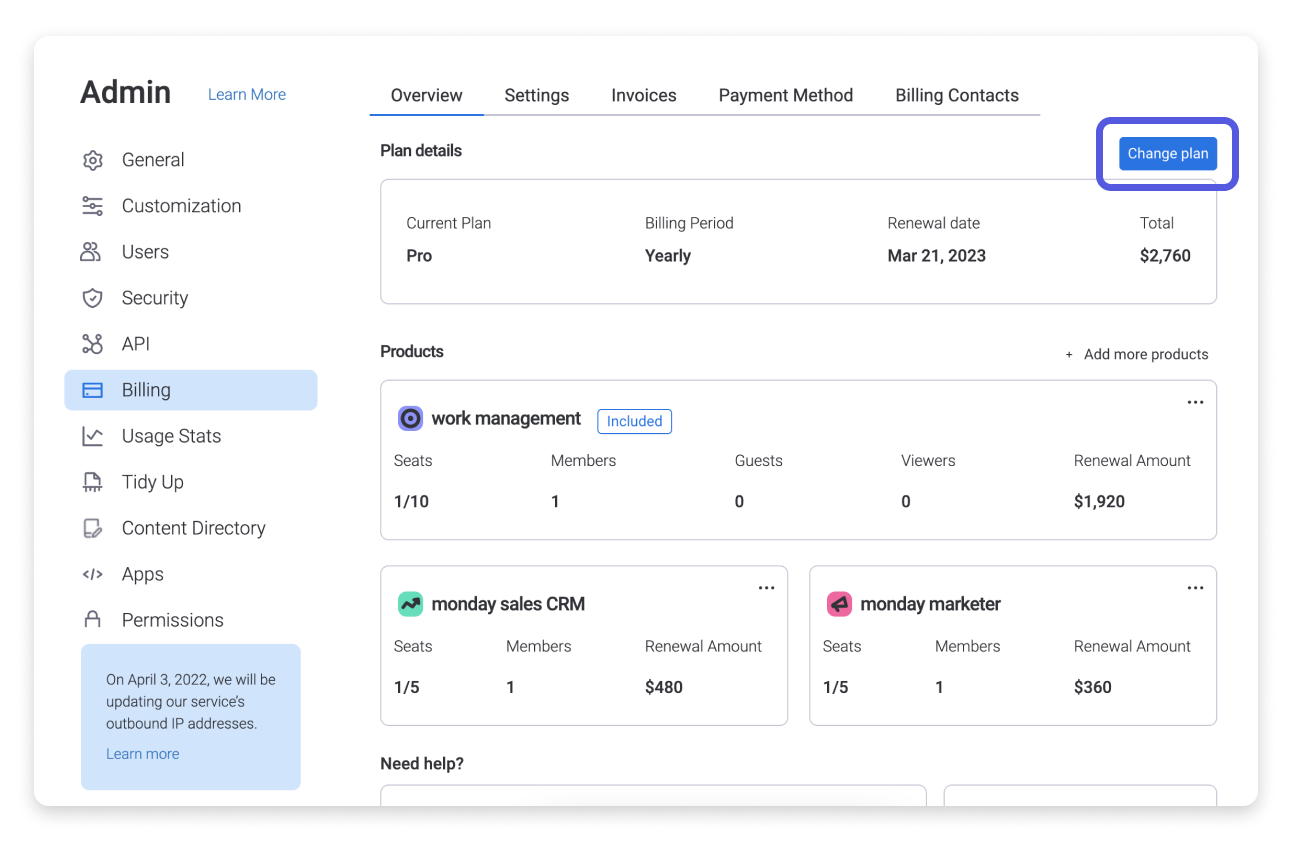Viewport: 1291px width, 842px height.
Task: Click the Permissions lock icon
Action: point(92,620)
